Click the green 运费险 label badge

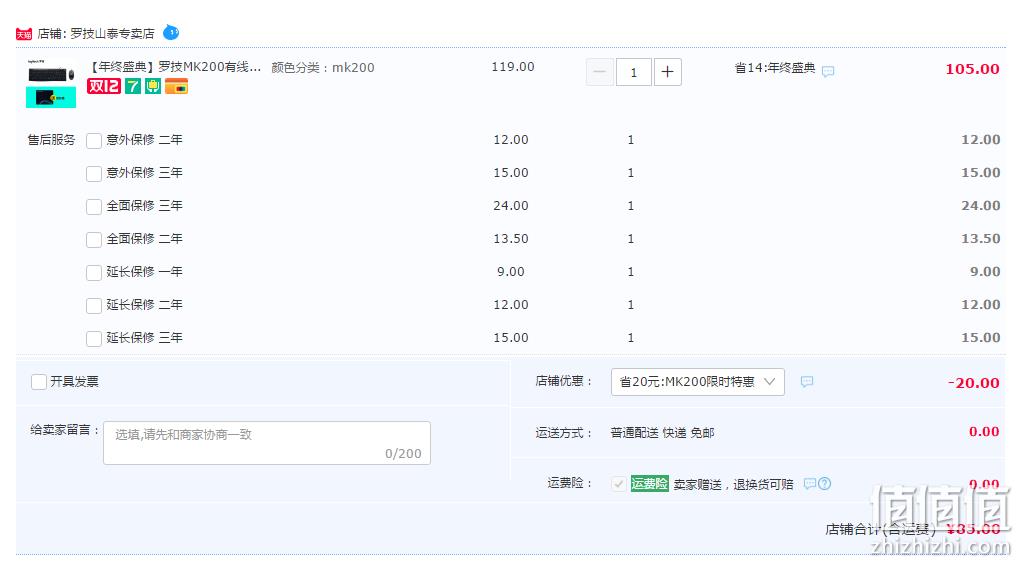coord(649,484)
